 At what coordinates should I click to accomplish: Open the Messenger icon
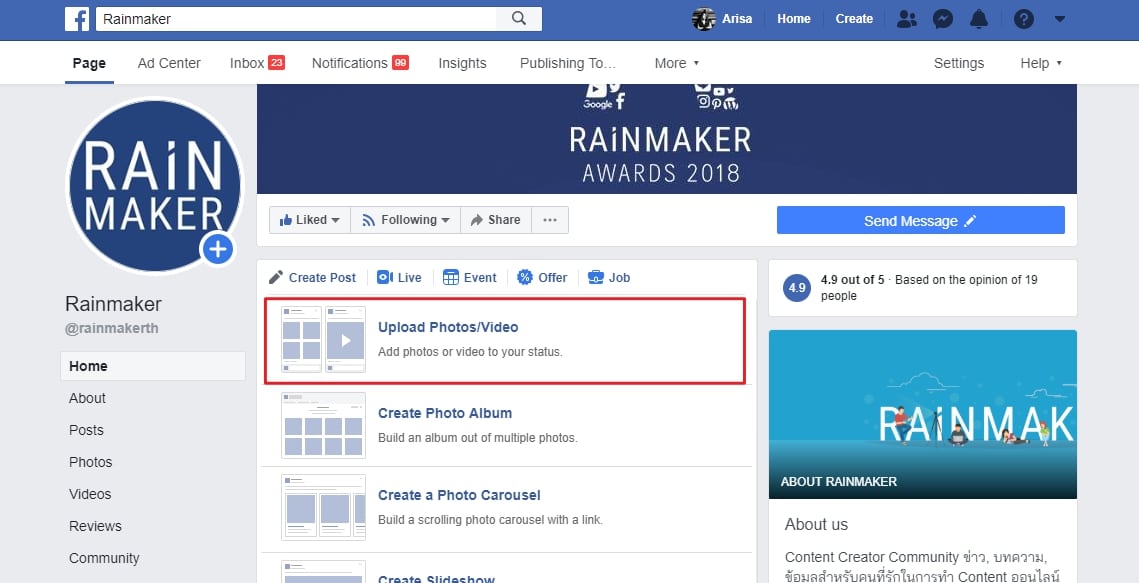pyautogui.click(x=942, y=18)
